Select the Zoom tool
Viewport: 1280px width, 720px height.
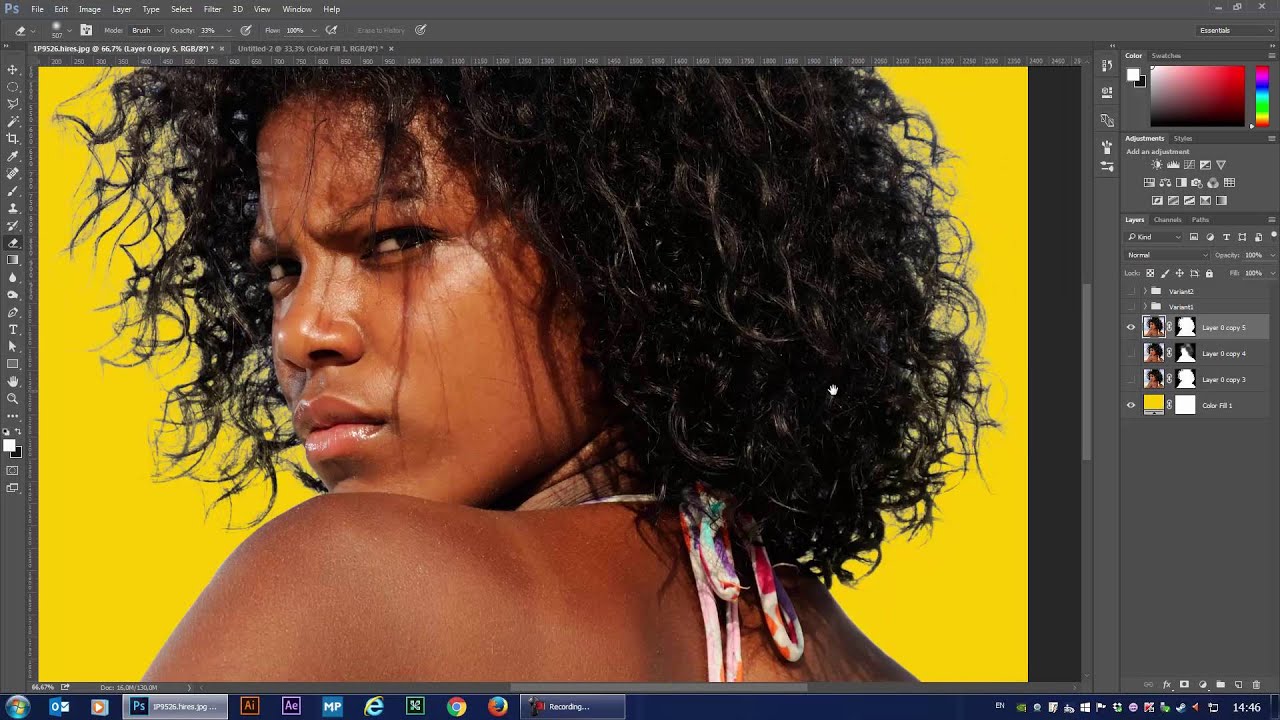[13, 399]
